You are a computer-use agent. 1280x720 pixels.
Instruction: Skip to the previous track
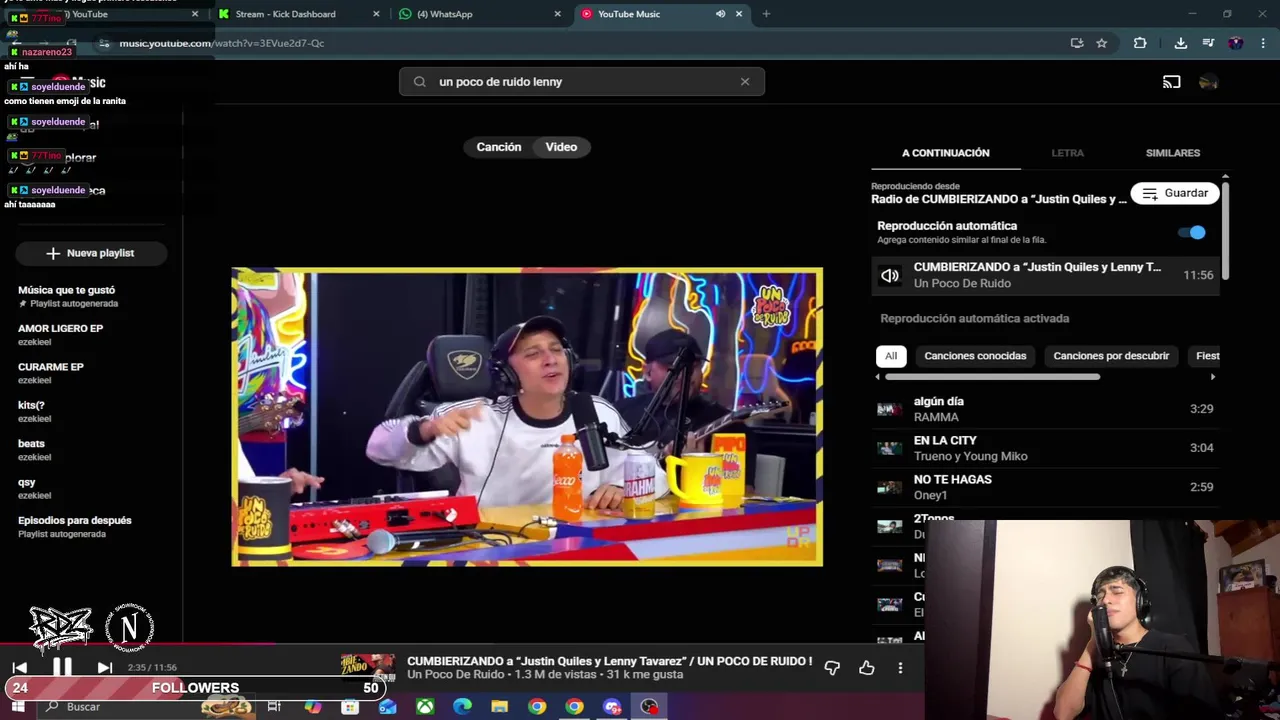coord(20,667)
